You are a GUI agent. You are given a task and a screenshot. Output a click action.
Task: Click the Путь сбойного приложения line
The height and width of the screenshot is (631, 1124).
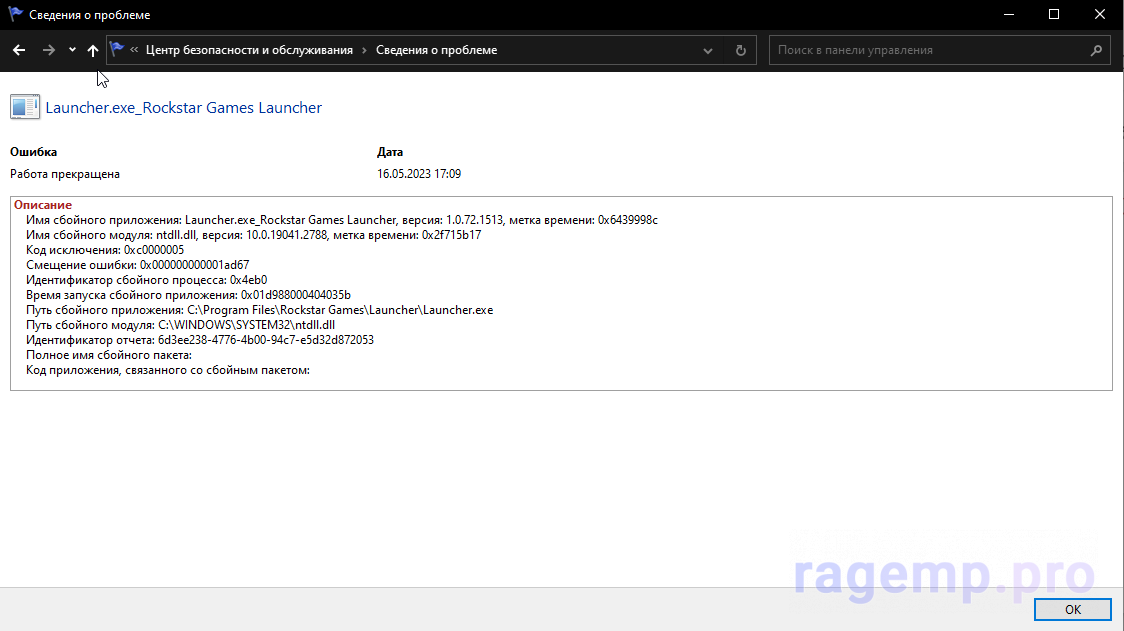tap(259, 310)
